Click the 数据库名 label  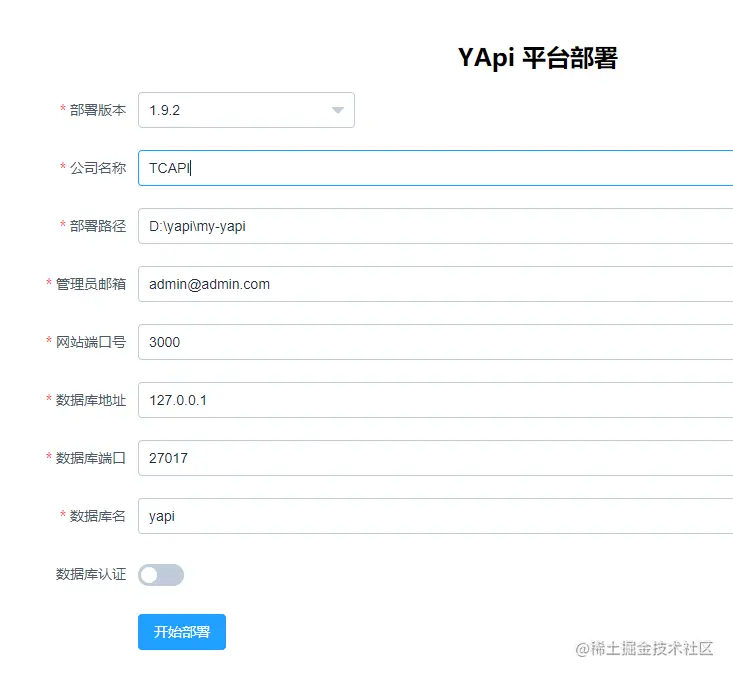pos(98,516)
